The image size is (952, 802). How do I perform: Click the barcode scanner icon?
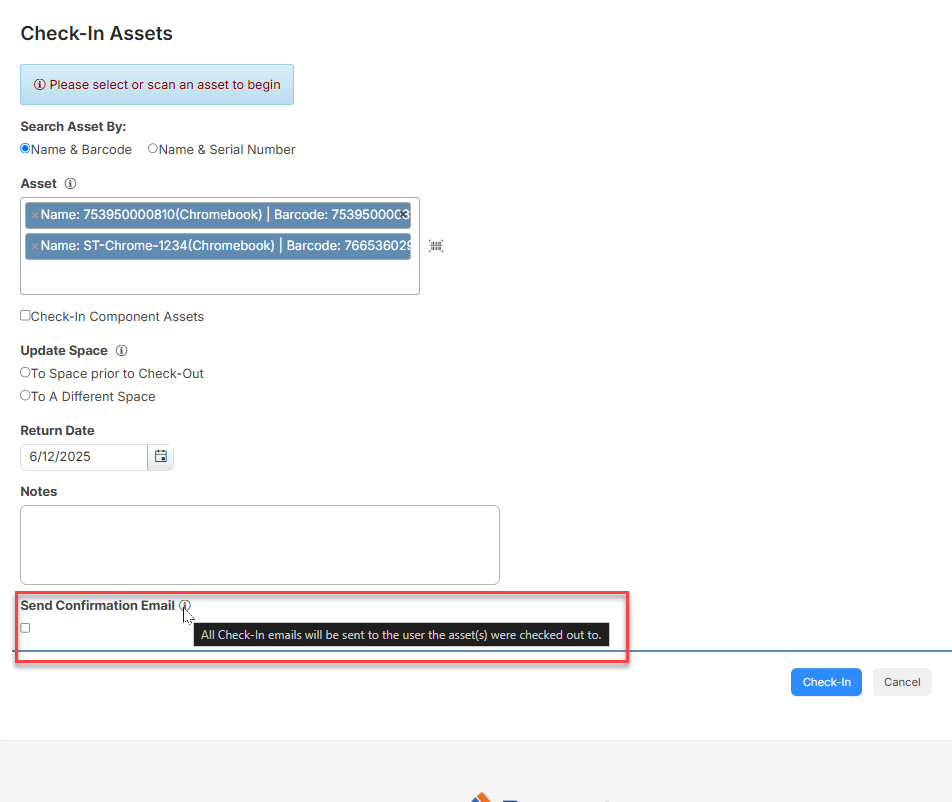coord(435,245)
